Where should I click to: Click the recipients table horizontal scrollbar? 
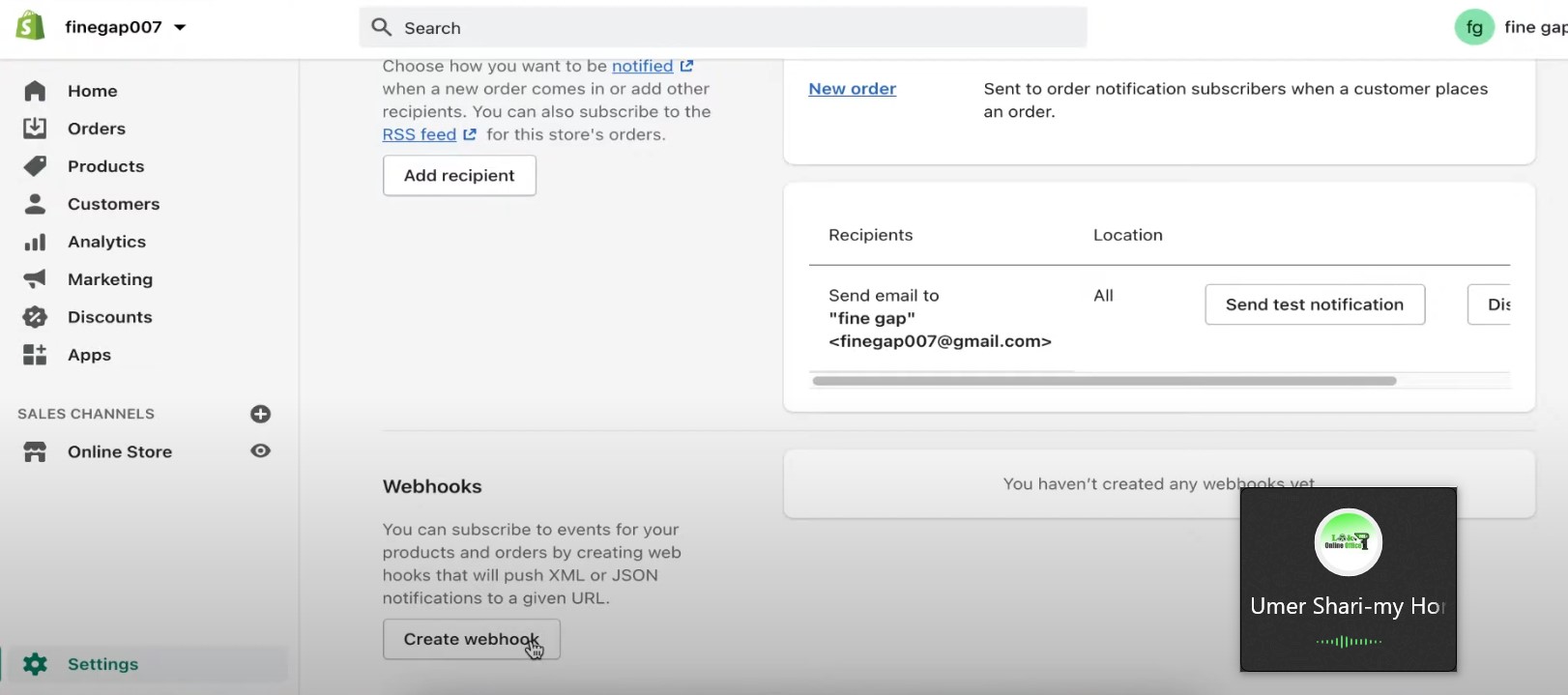click(x=1105, y=381)
